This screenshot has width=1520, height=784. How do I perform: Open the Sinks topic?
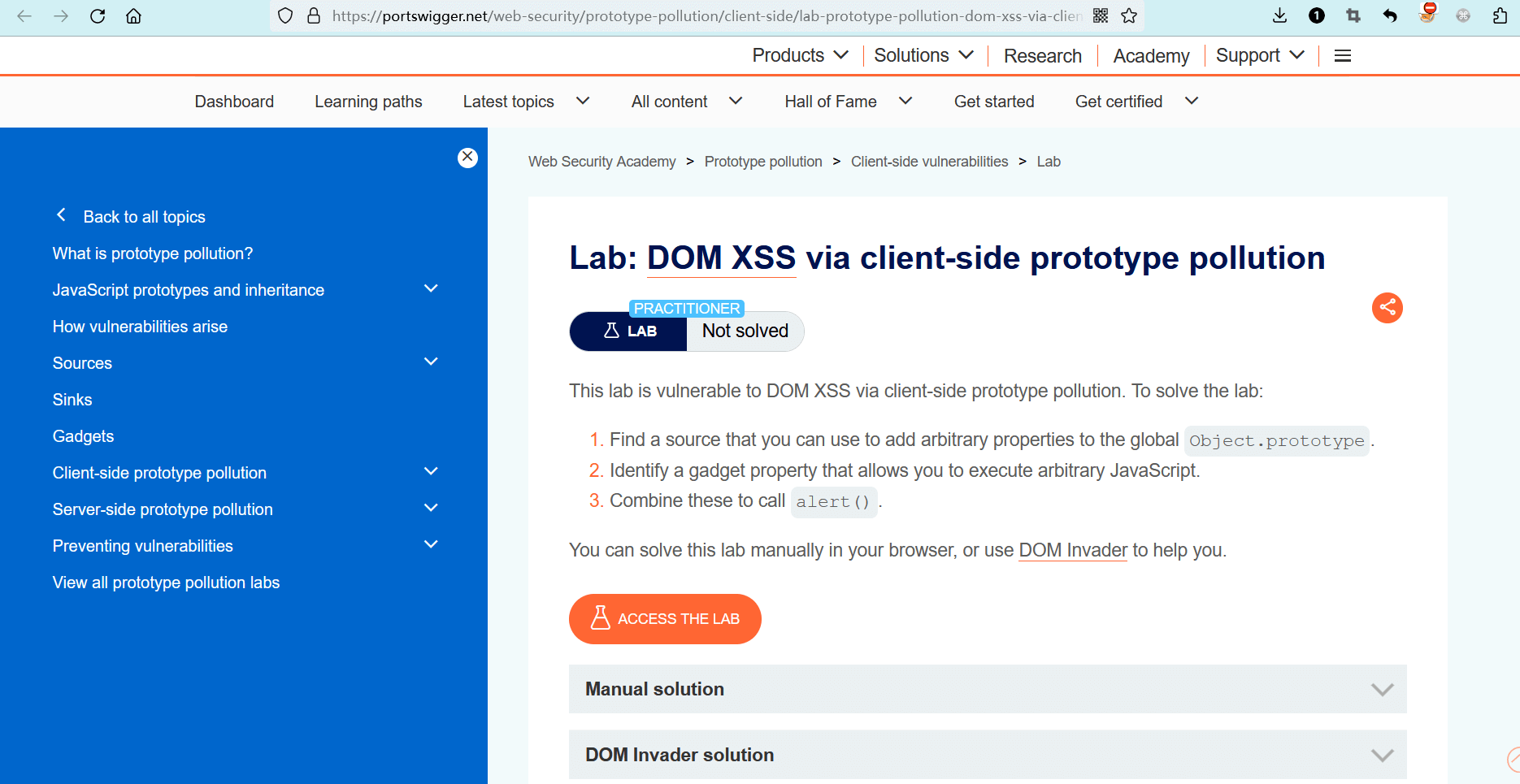pos(72,400)
